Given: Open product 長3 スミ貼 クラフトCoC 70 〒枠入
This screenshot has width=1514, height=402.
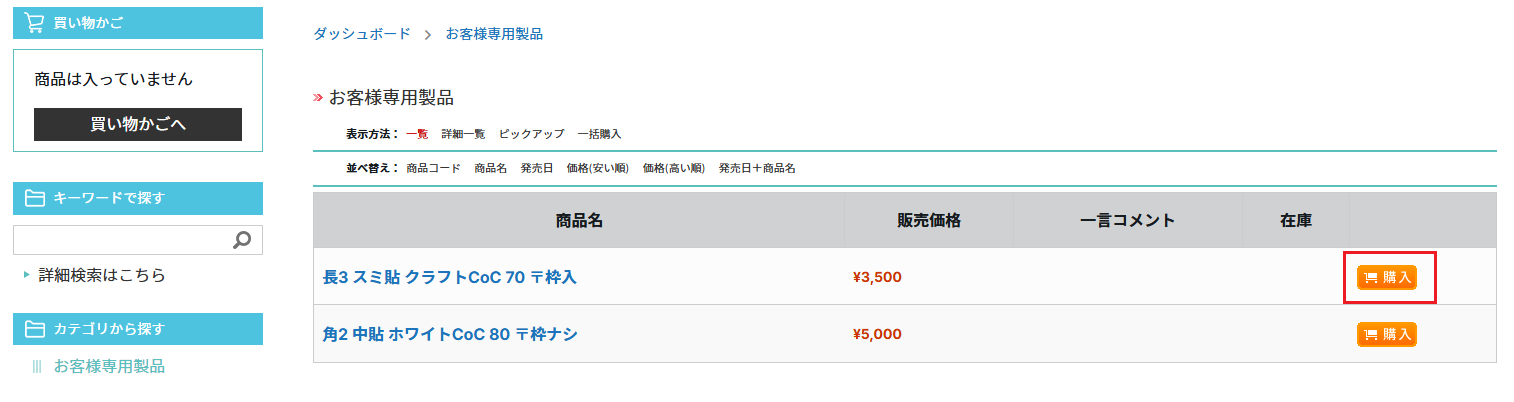Looking at the screenshot, I should (x=450, y=277).
